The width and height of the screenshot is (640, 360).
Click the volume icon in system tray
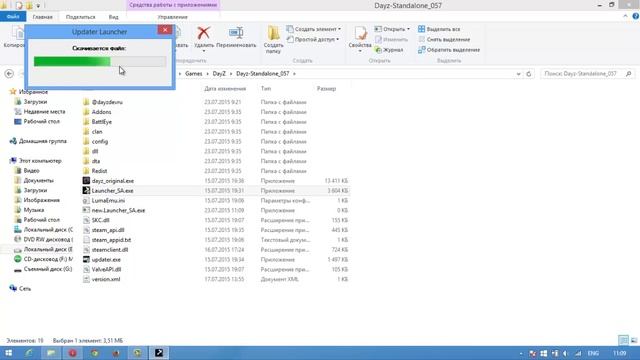566,353
